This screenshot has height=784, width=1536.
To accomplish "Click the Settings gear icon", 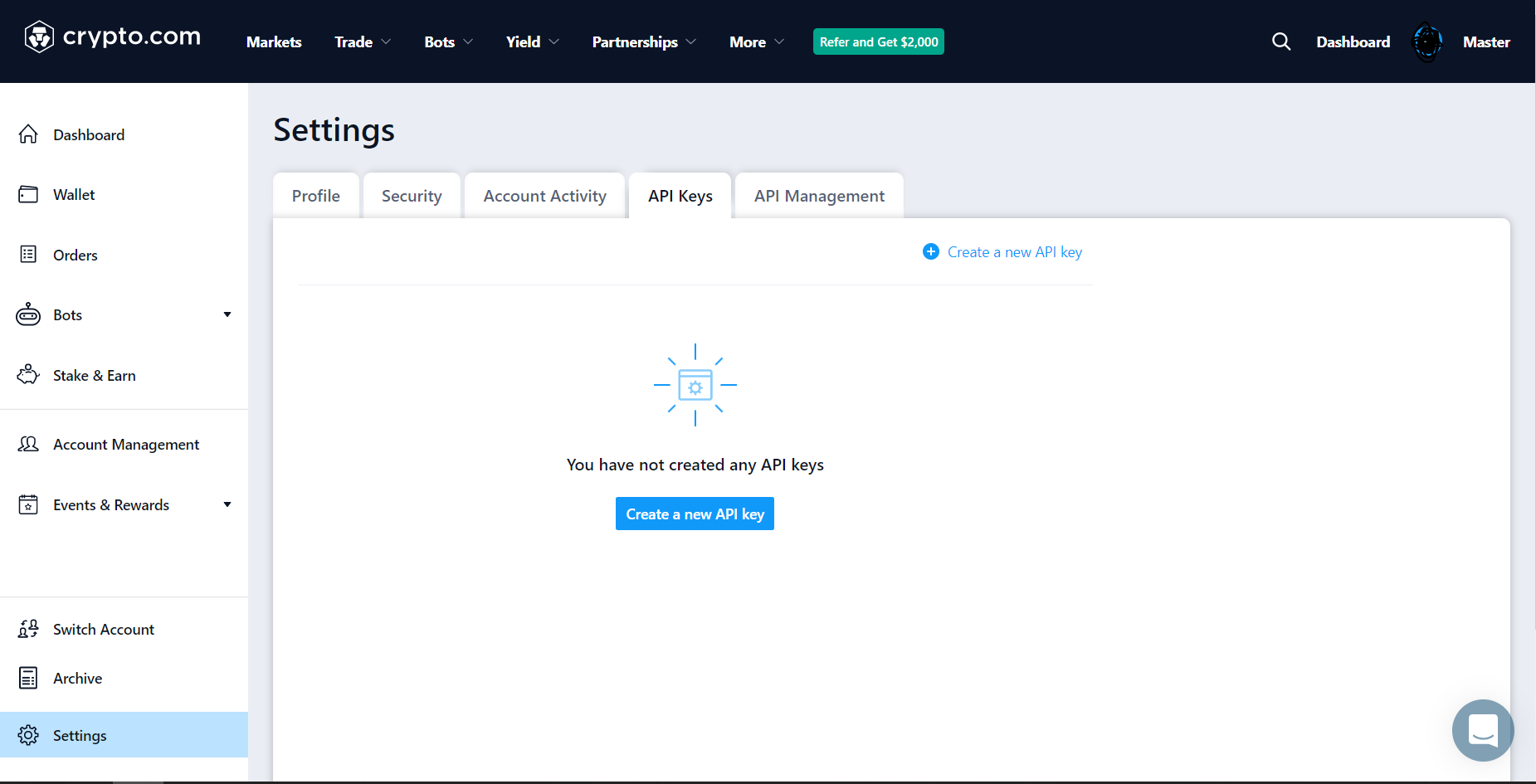I will (x=28, y=735).
